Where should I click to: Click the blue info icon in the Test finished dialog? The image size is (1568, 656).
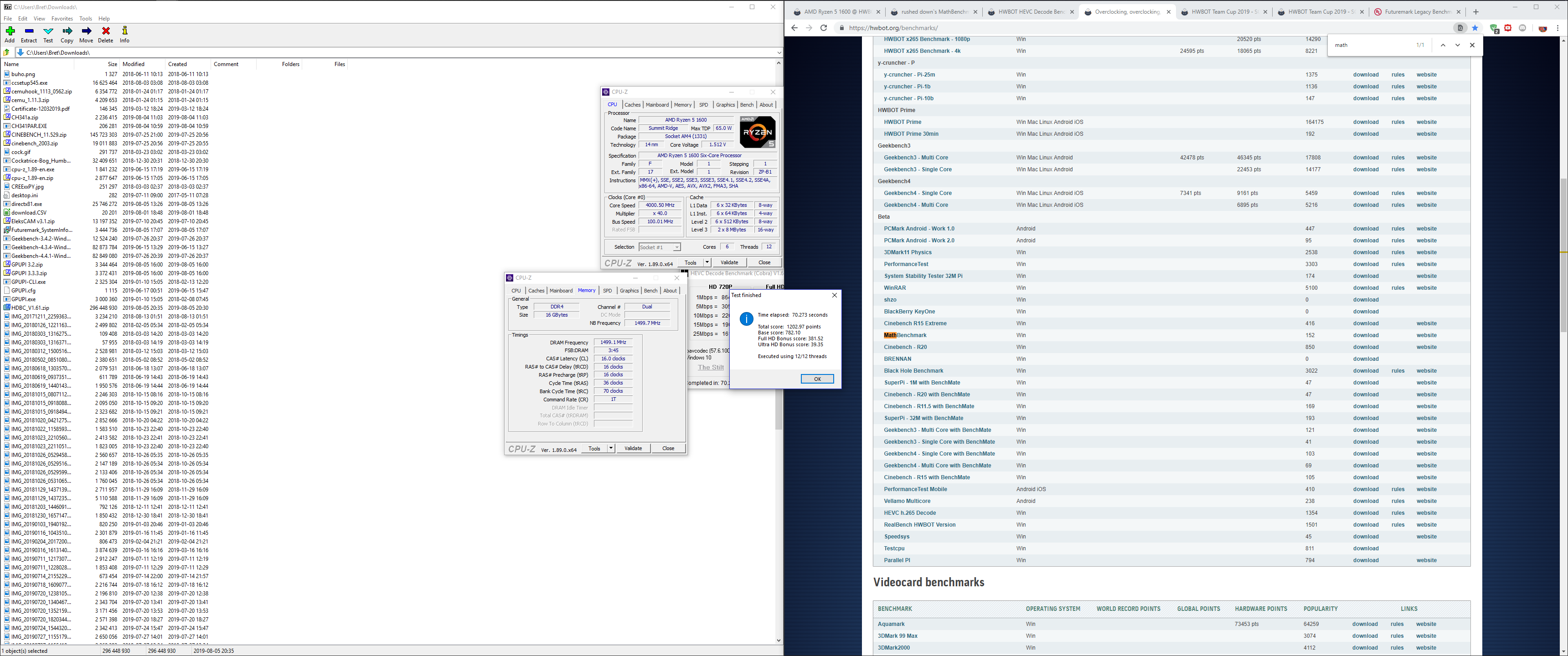click(x=746, y=319)
